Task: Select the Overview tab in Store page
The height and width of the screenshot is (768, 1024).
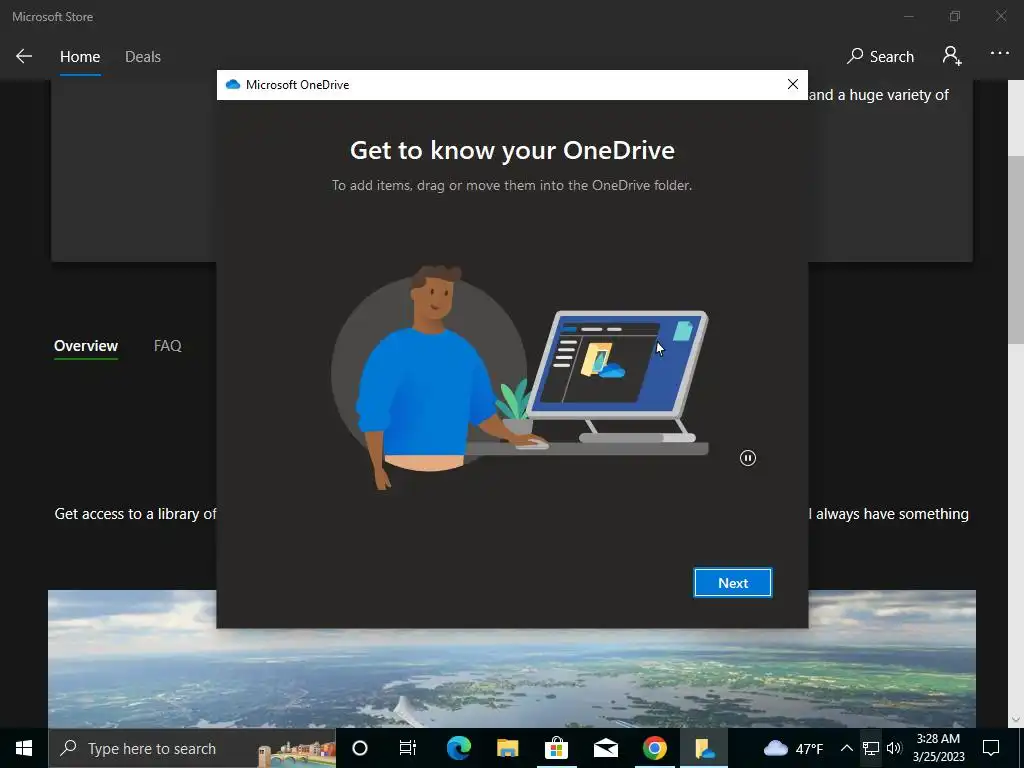Action: click(86, 345)
